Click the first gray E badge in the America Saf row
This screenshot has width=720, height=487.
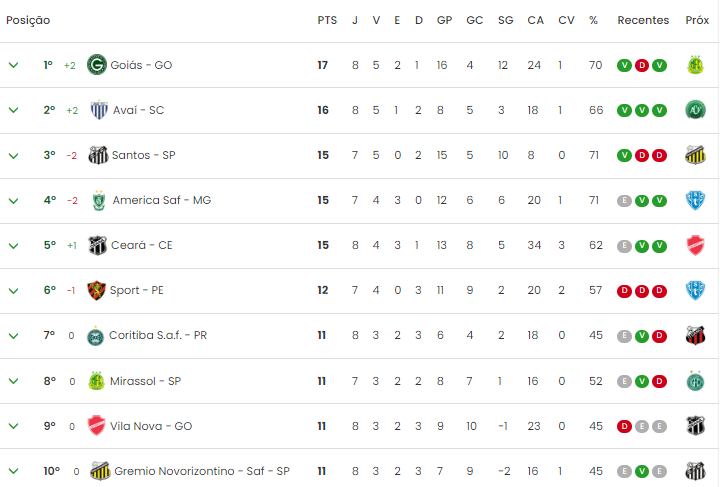pyautogui.click(x=624, y=201)
